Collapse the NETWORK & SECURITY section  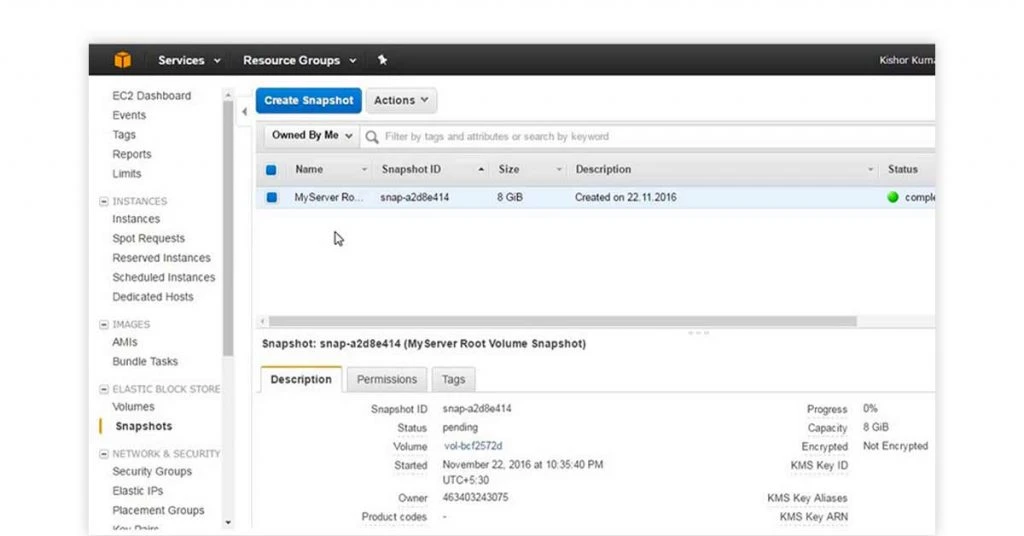(x=103, y=454)
